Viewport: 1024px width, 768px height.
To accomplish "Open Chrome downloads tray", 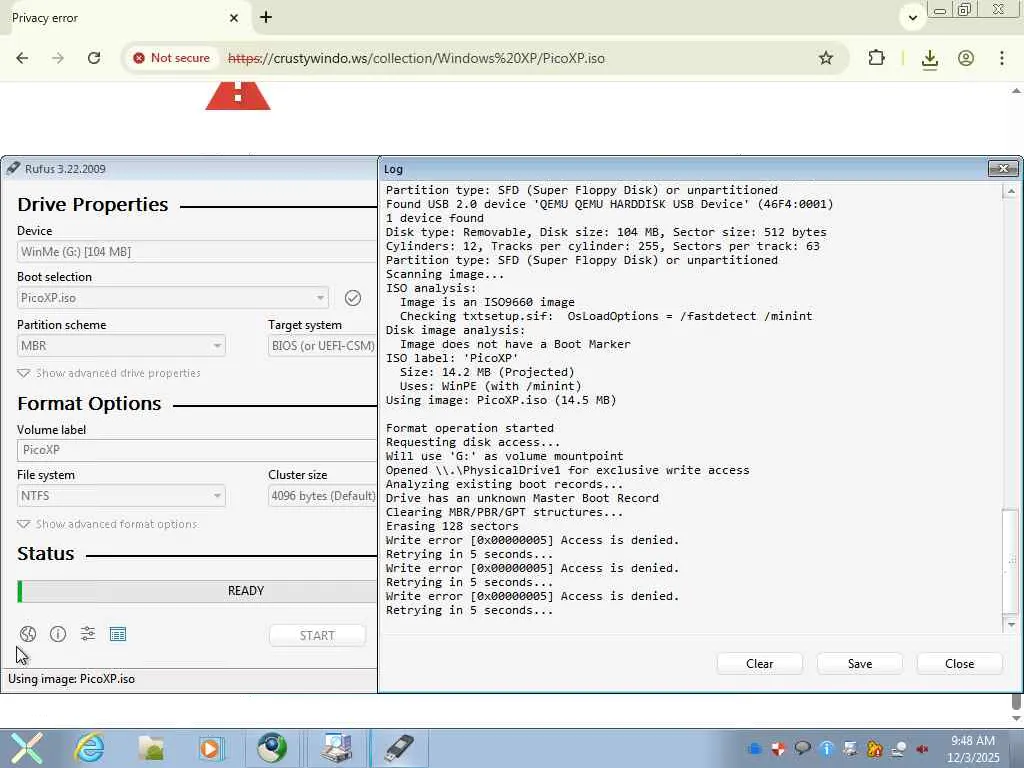I will pyautogui.click(x=929, y=58).
